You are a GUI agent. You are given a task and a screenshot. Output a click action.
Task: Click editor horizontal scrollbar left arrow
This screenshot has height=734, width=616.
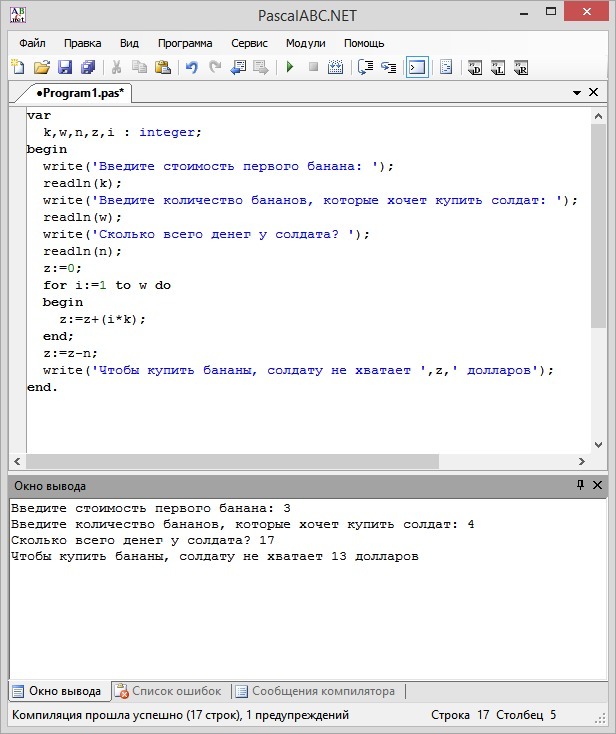pyautogui.click(x=17, y=462)
